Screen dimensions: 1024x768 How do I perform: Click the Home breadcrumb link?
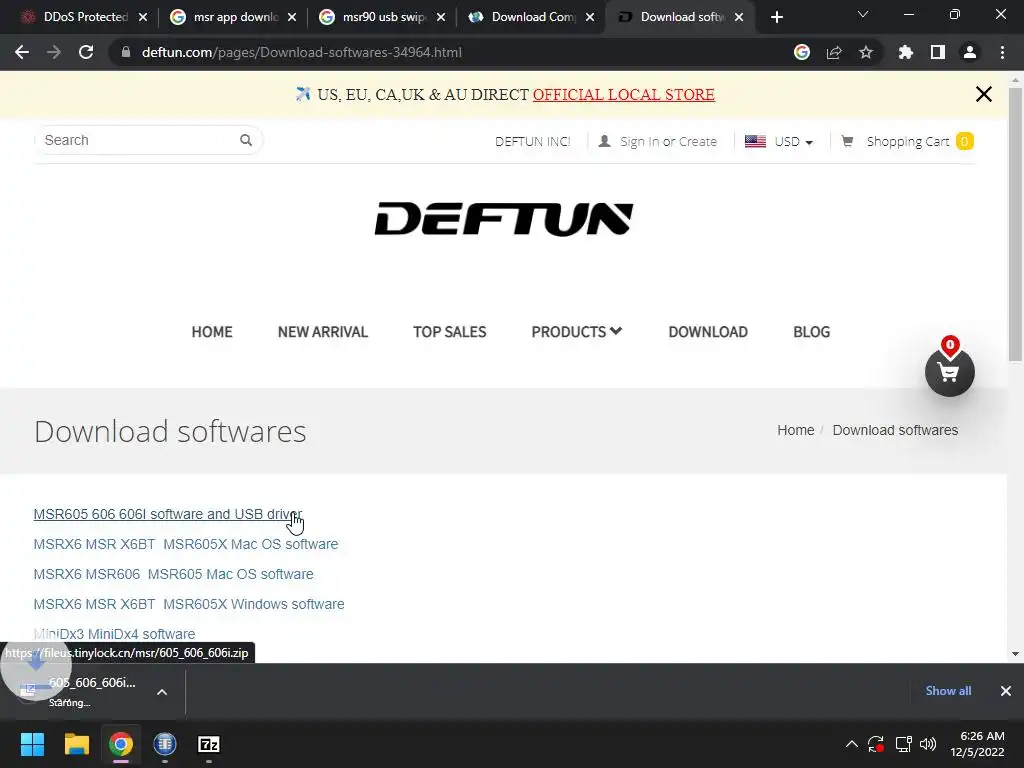795,430
